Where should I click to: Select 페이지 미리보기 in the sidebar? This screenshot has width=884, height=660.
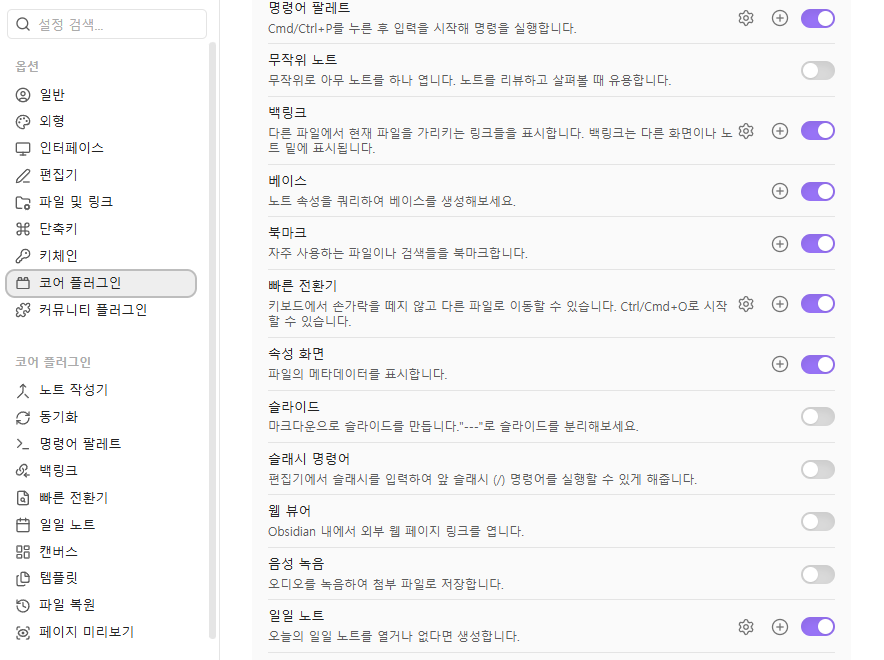point(101,632)
